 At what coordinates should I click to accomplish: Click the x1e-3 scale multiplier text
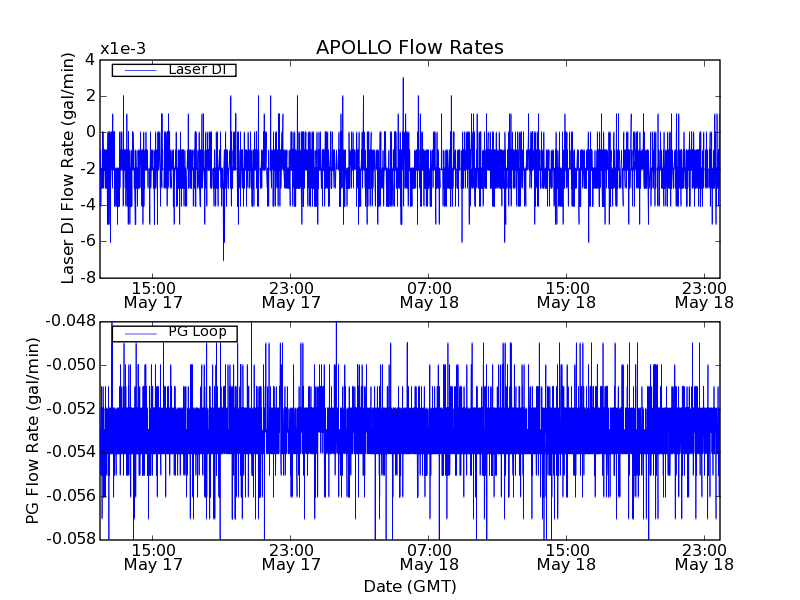point(123,50)
